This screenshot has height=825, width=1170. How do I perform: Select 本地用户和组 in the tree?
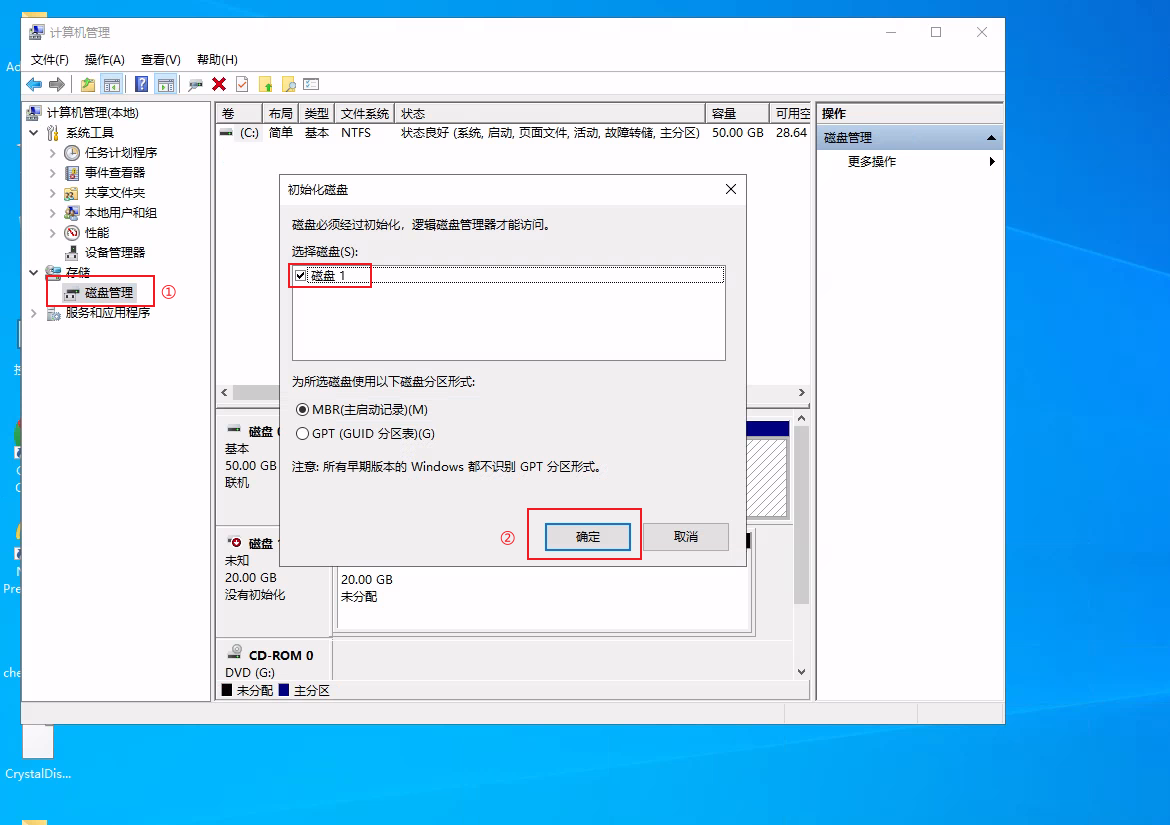(x=121, y=213)
